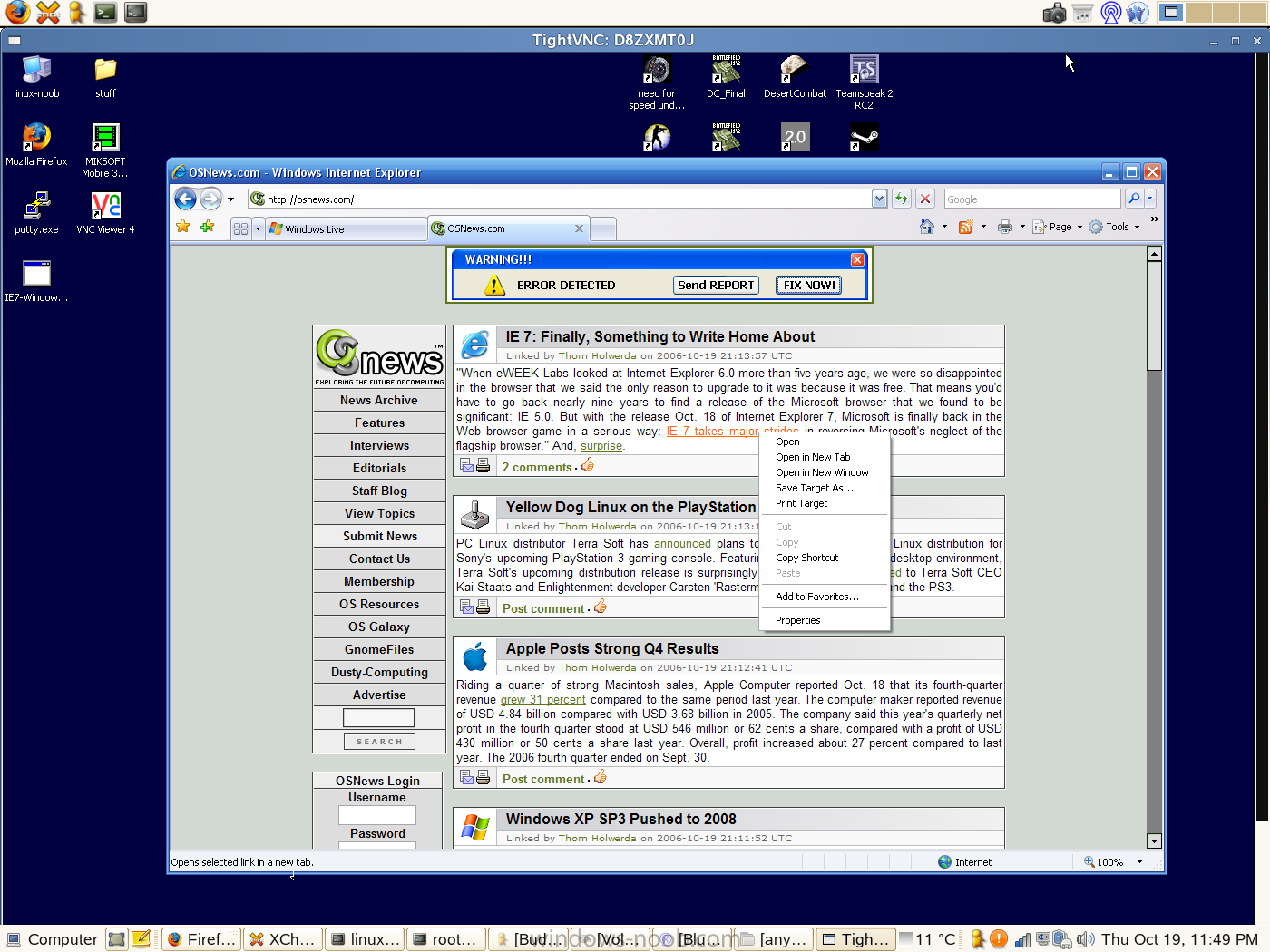Click Send REPORT in warning banner

(x=716, y=285)
